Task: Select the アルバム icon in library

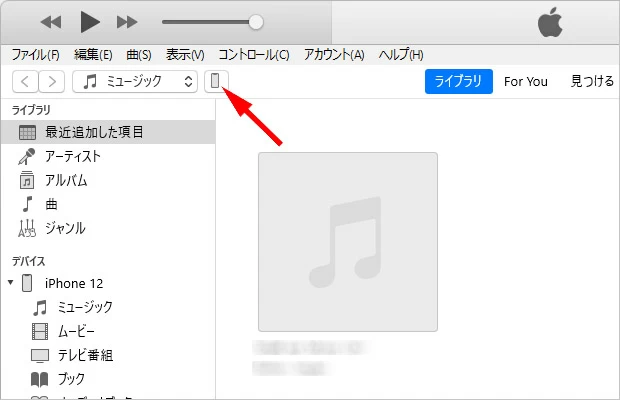Action: coord(28,180)
